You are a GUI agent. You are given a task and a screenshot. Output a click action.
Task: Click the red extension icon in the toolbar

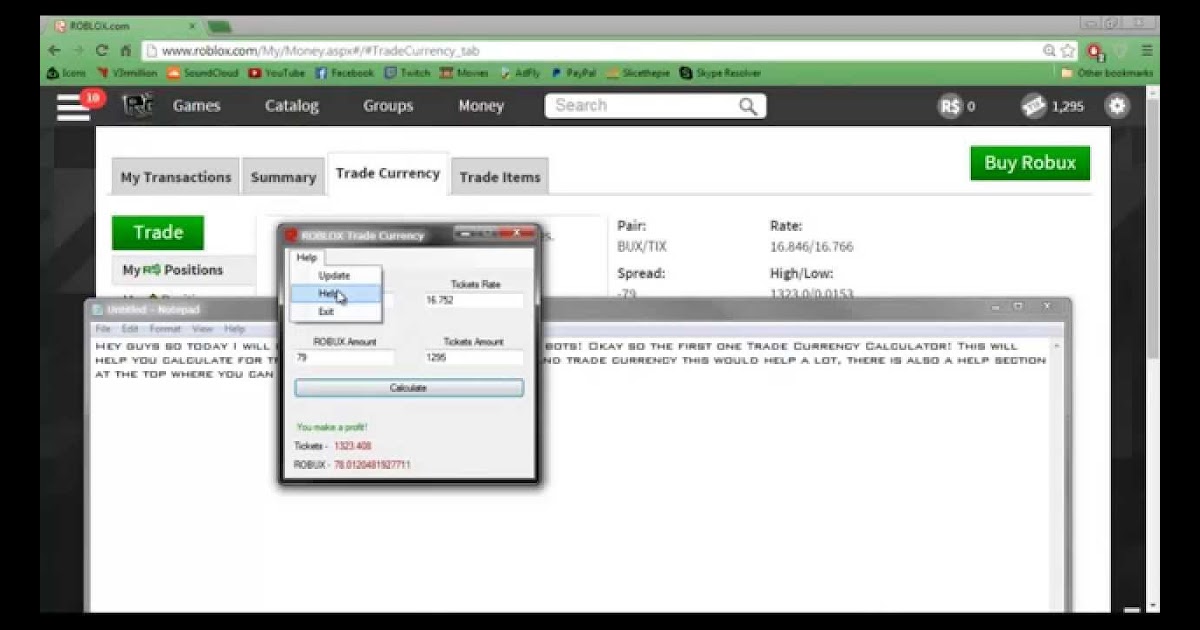click(x=1096, y=51)
